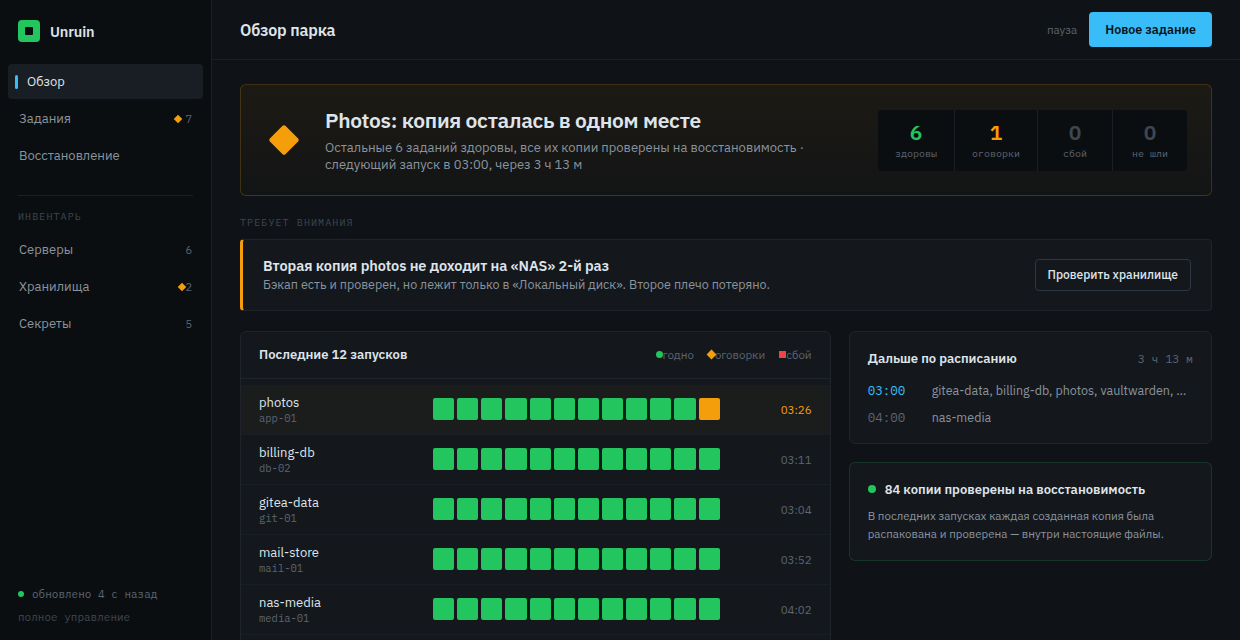Viewport: 1240px width, 640px height.
Task: Select the оговорки counter showing 1
Action: (996, 140)
